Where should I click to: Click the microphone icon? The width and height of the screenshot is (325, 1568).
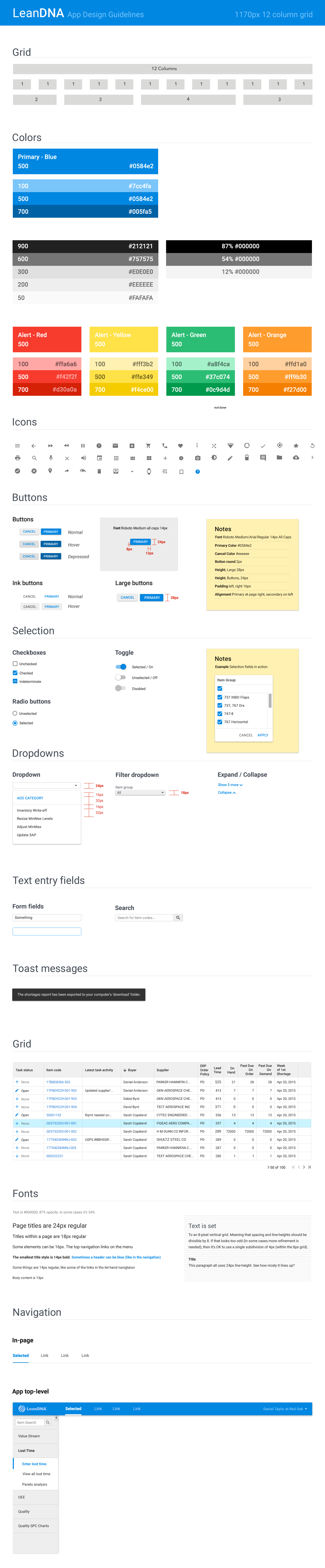(50, 458)
